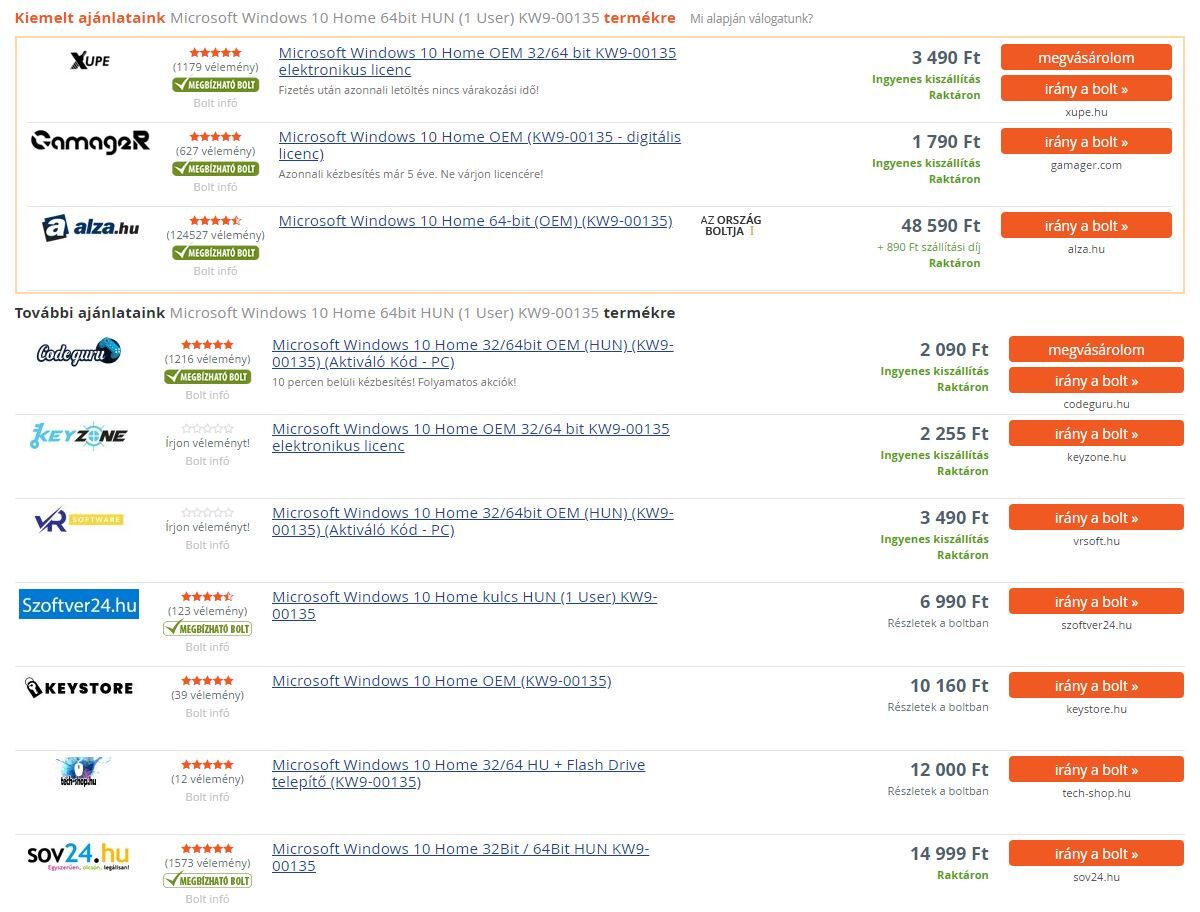Screen dimensions: 1200x912
Task: Click the Az Ország Boltja award badge
Action: [731, 226]
